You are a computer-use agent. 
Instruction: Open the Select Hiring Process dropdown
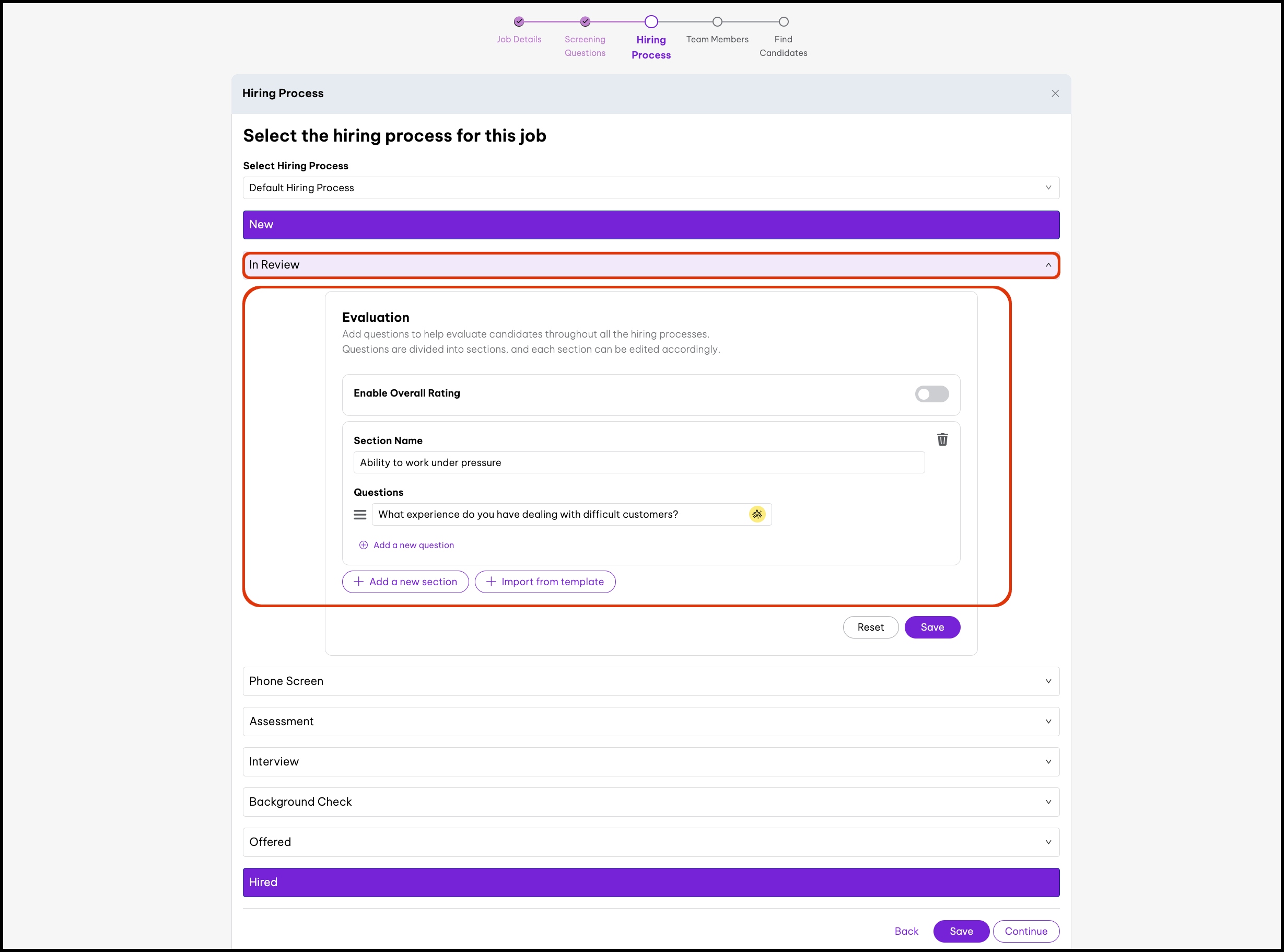(x=650, y=188)
